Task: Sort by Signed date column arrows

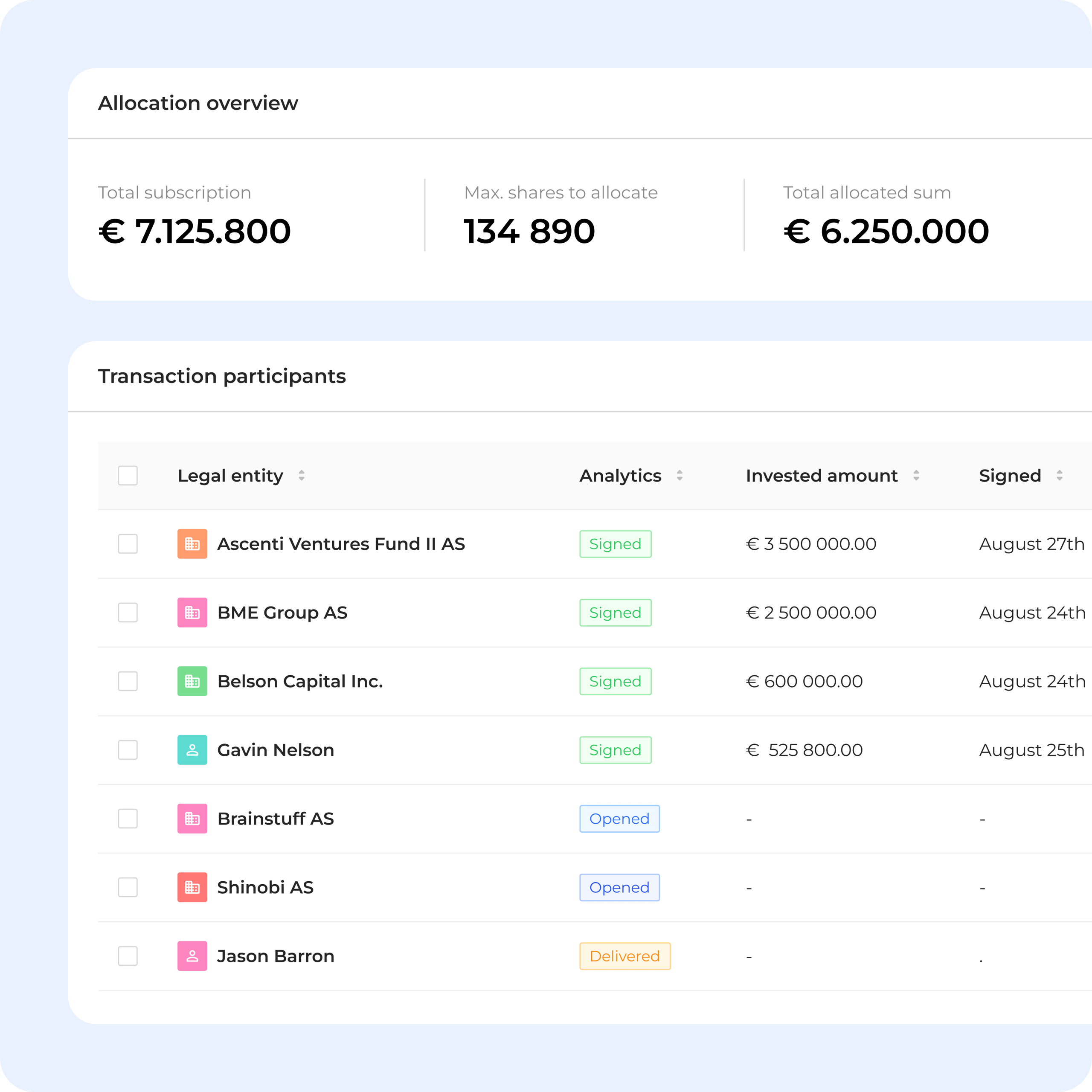Action: pyautogui.click(x=1060, y=475)
